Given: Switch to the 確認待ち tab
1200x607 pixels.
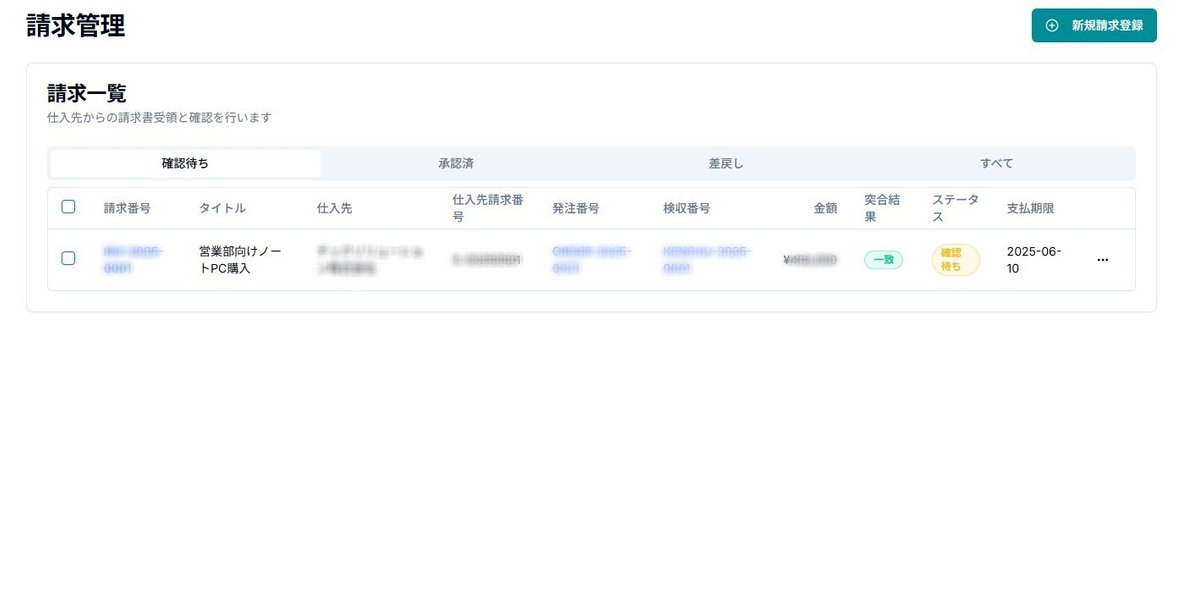Looking at the screenshot, I should [185, 163].
